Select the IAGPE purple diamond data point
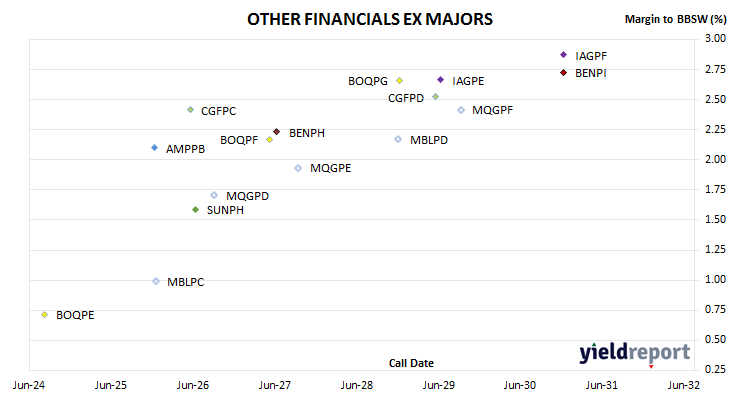The height and width of the screenshot is (399, 730). click(x=440, y=80)
